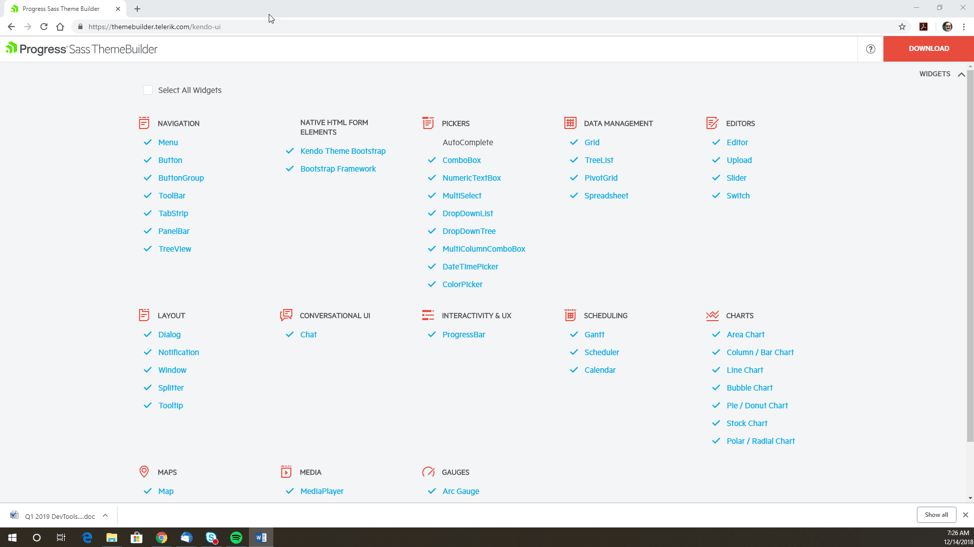Collapse the Widgets panel chevron
The width and height of the screenshot is (974, 547).
coord(961,74)
